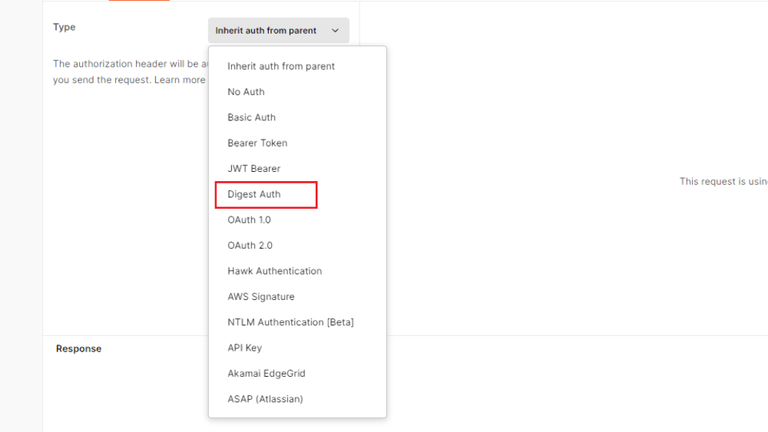
Task: Select OAuth 1.0 option
Action: [249, 220]
